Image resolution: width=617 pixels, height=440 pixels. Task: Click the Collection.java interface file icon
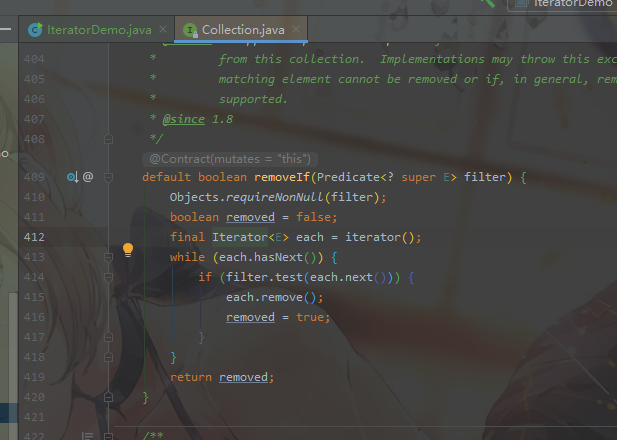point(190,29)
